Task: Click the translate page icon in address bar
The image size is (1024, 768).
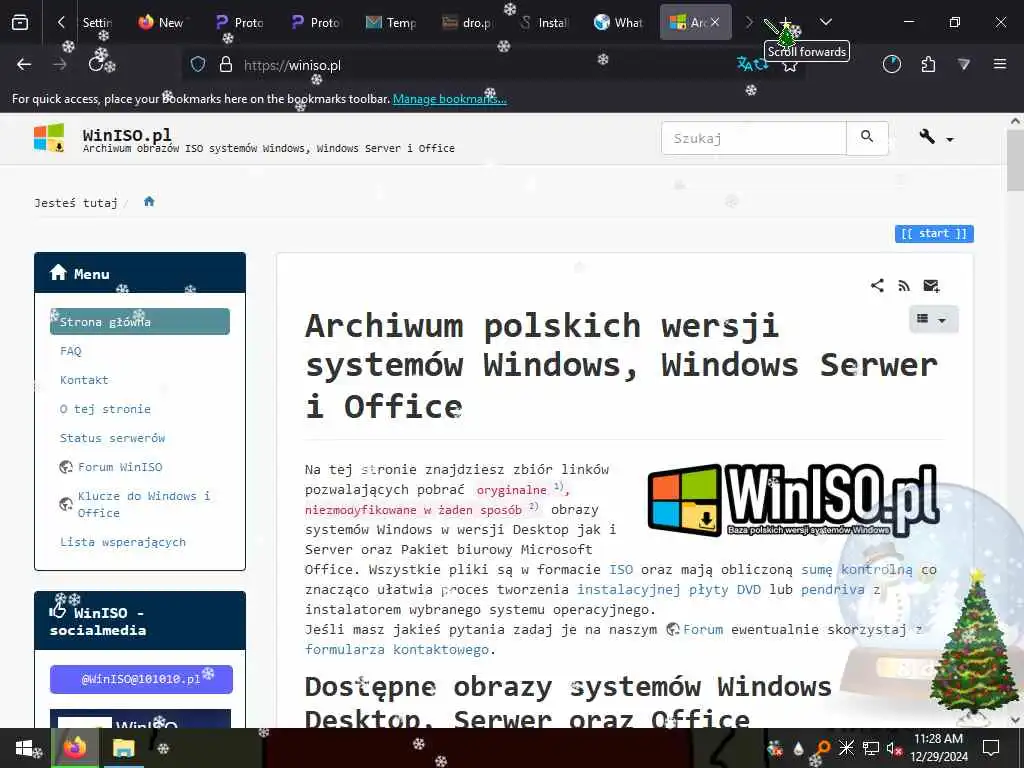Action: (752, 64)
